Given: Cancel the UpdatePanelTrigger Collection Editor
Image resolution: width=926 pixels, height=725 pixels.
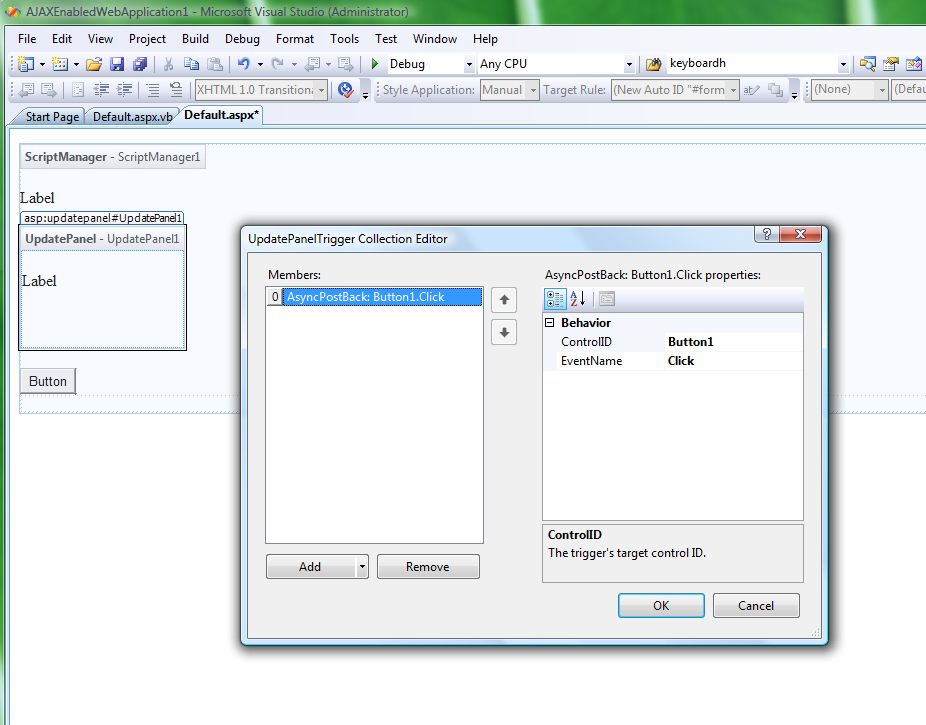Looking at the screenshot, I should [756, 606].
